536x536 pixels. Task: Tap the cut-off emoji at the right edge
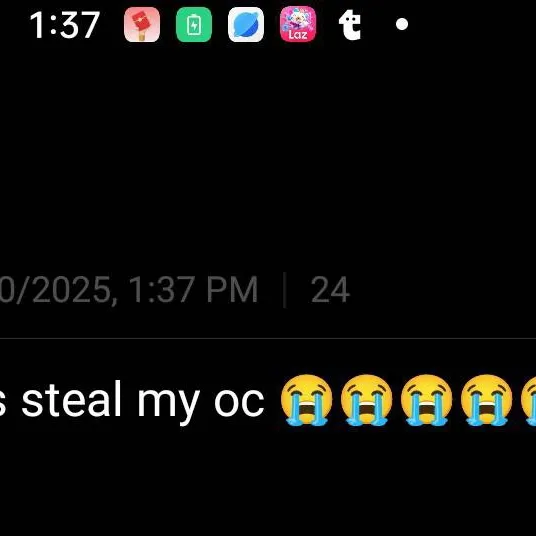coord(528,400)
